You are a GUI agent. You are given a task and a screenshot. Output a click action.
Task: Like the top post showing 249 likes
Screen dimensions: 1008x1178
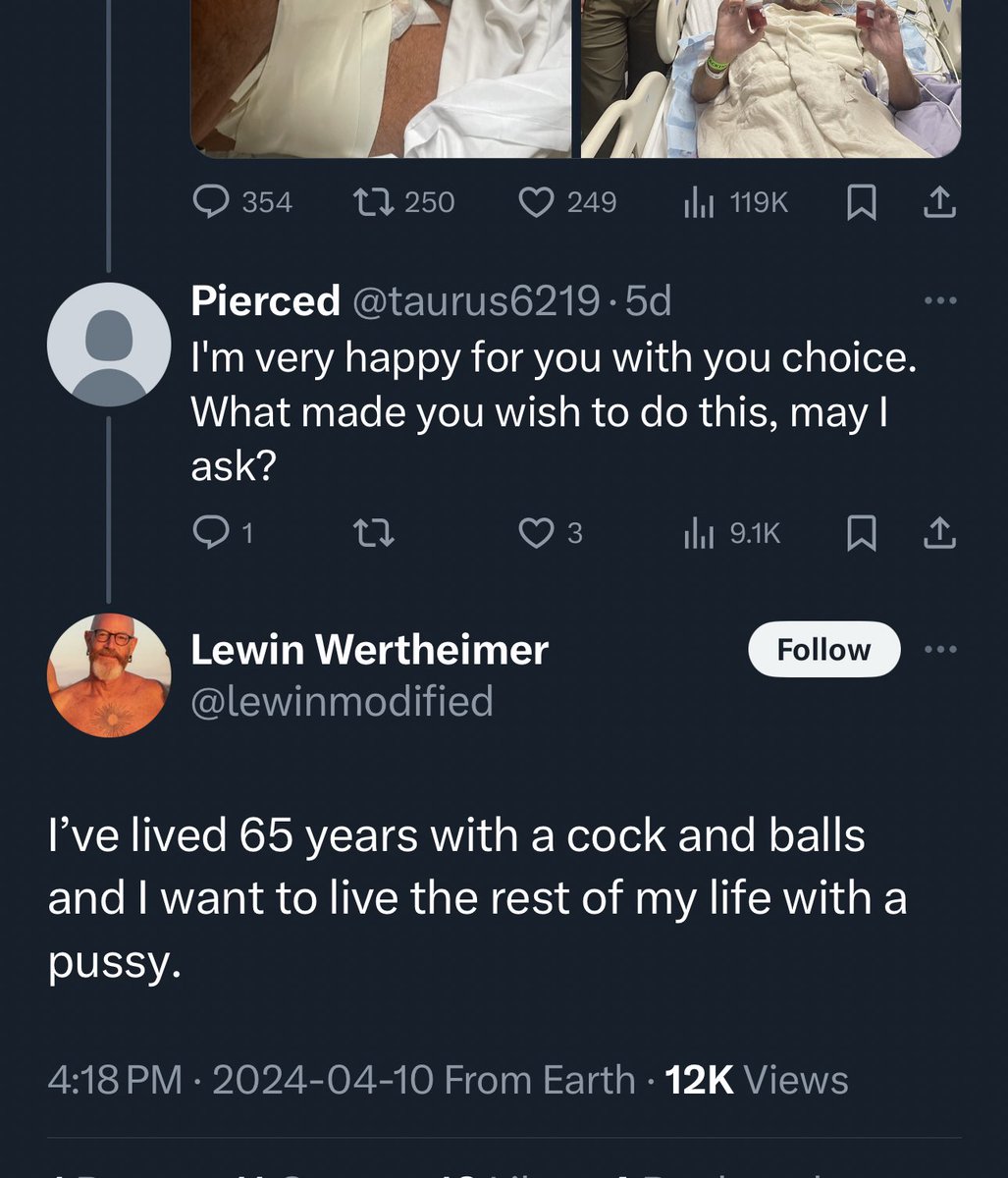(x=566, y=202)
